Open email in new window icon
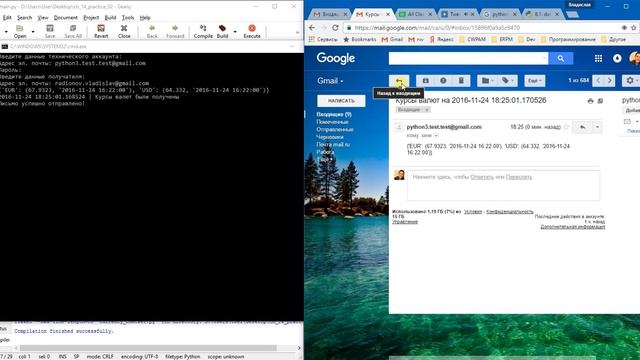Image resolution: width=640 pixels, height=360 pixels. pos(600,101)
